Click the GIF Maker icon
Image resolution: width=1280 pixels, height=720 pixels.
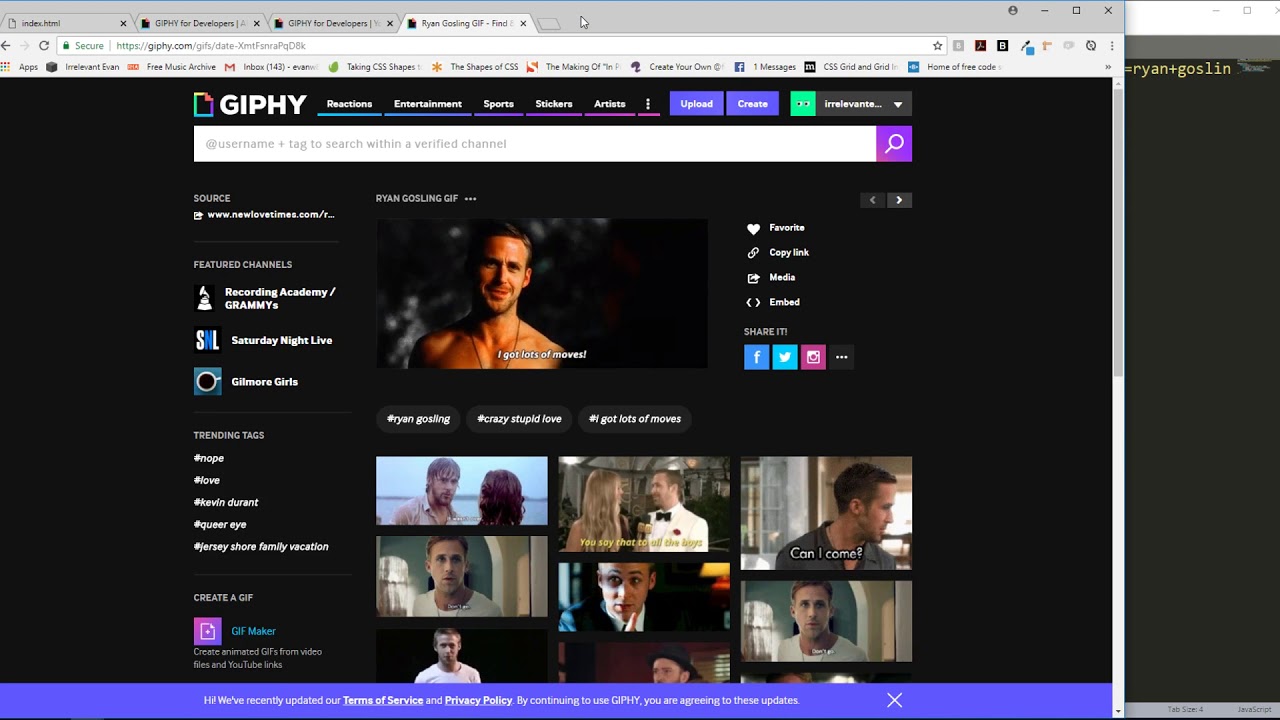click(207, 631)
